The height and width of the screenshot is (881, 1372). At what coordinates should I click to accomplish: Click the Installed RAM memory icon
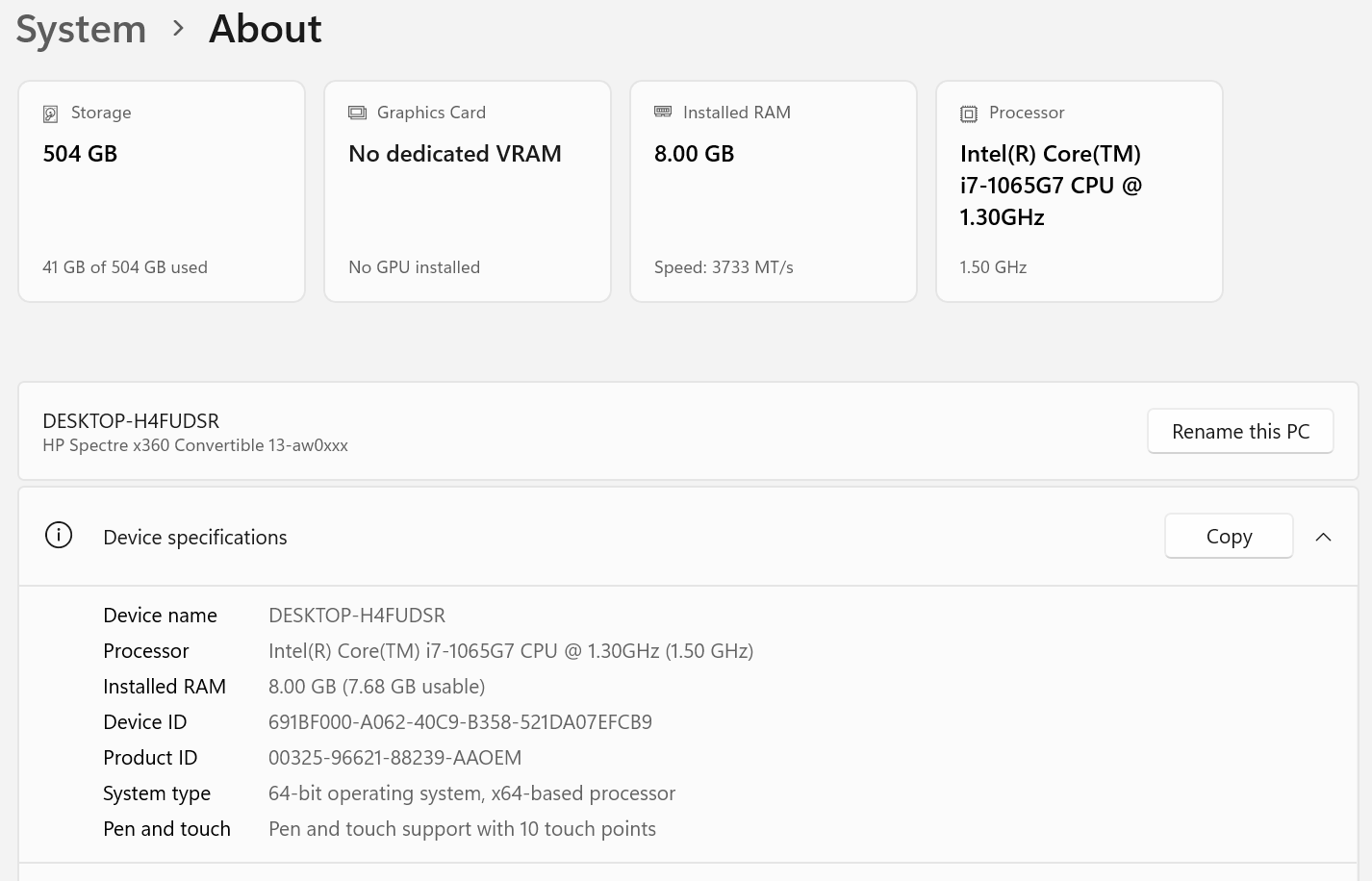click(663, 113)
